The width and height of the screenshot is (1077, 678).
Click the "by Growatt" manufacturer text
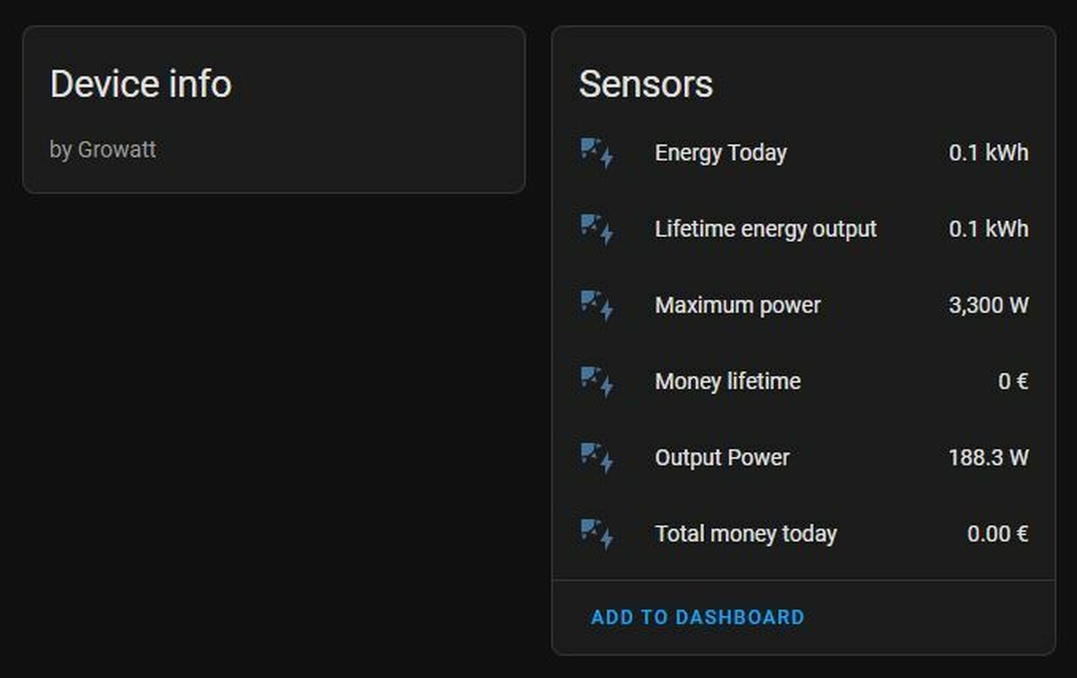pyautogui.click(x=103, y=150)
